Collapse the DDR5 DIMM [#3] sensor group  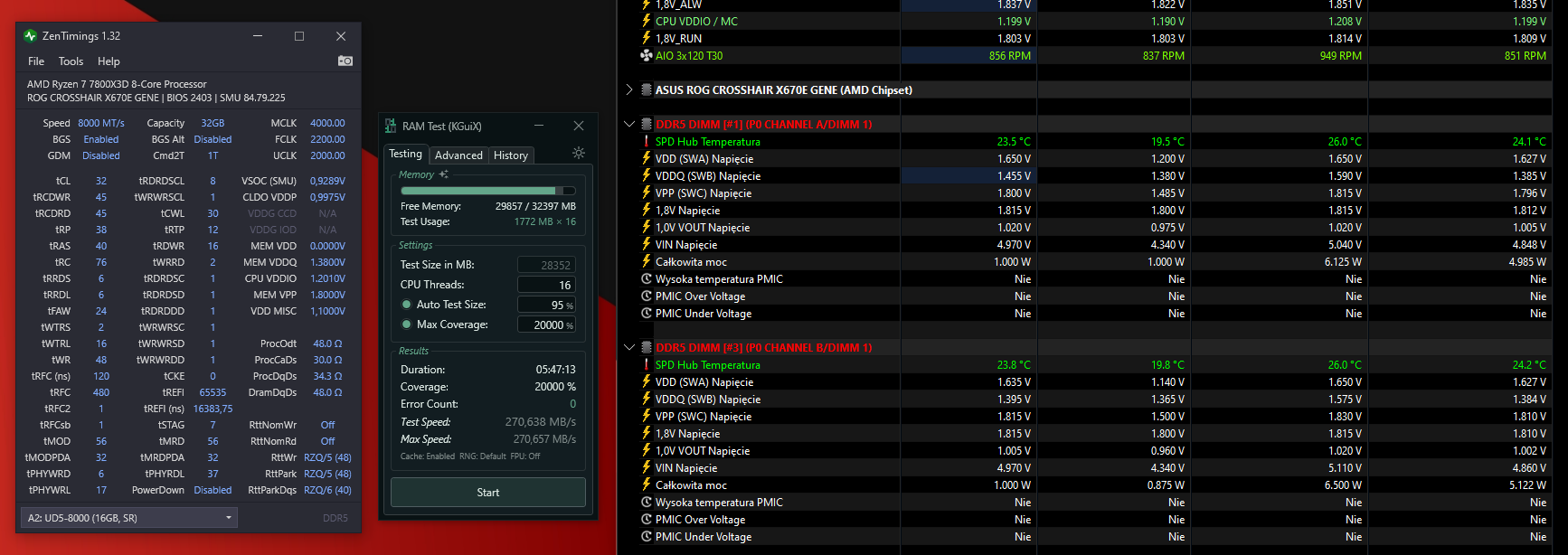tap(629, 348)
